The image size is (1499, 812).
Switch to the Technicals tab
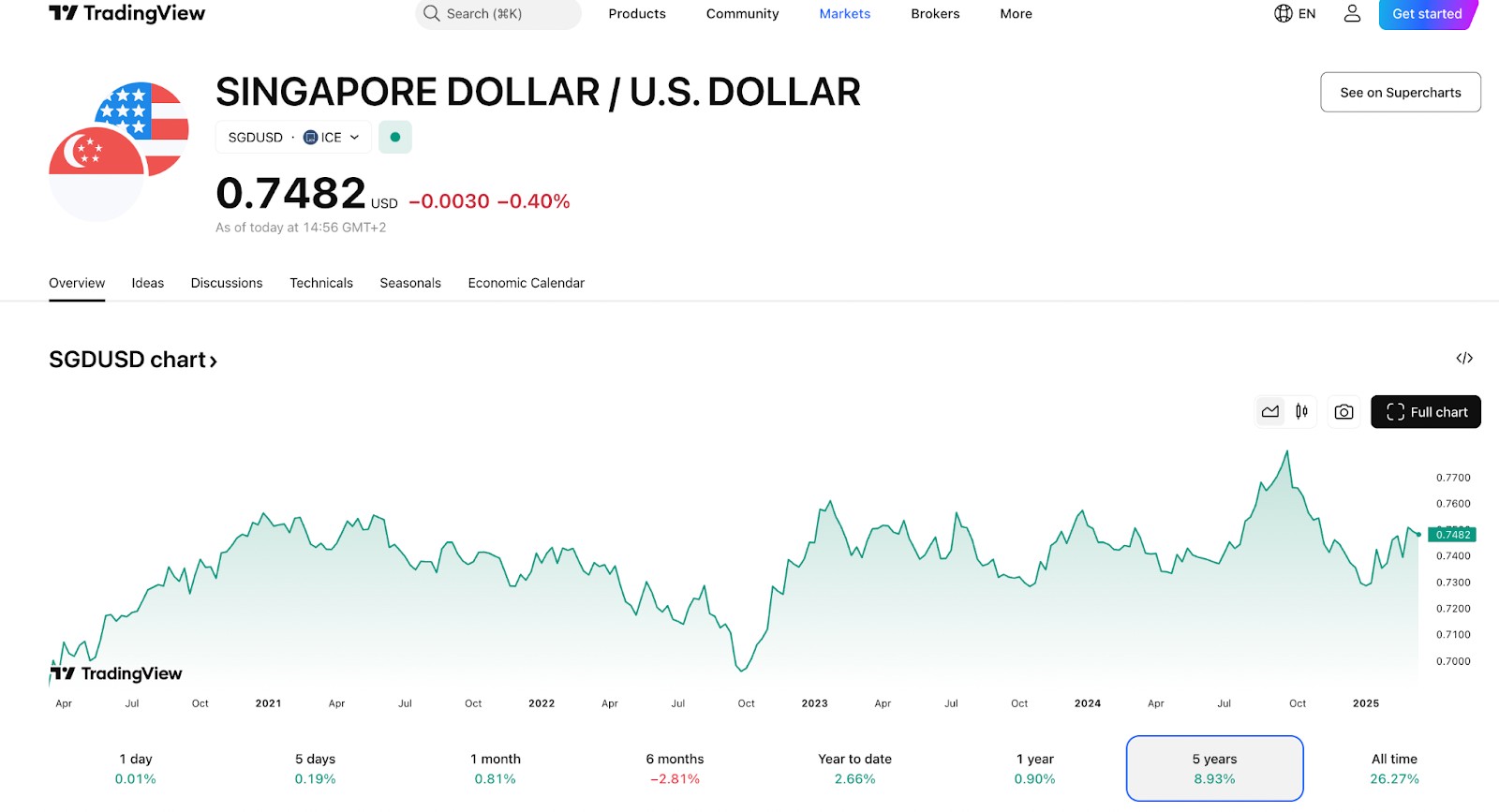click(x=321, y=283)
